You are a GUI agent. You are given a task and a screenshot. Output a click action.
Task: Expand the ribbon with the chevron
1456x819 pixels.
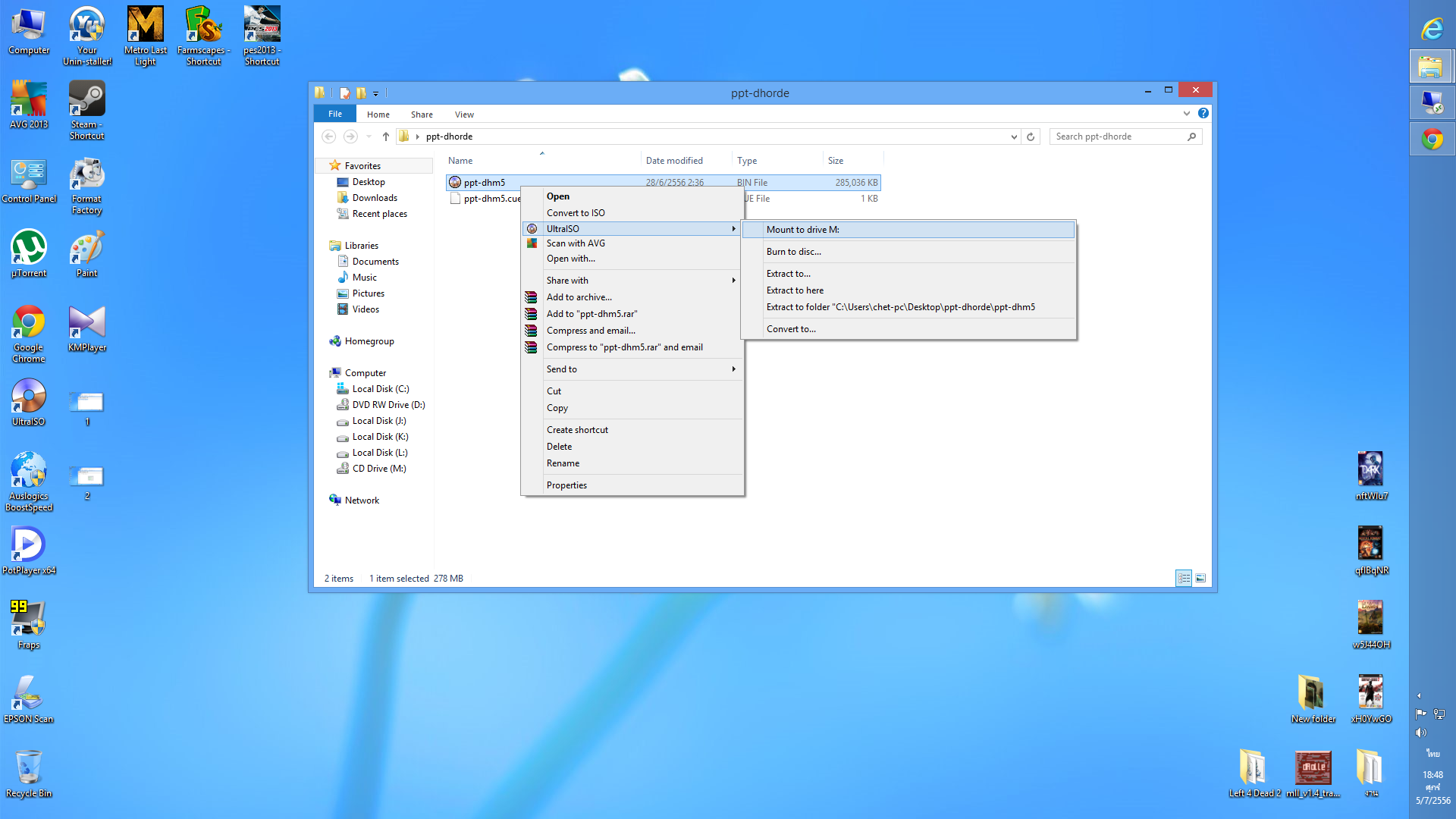point(1187,114)
